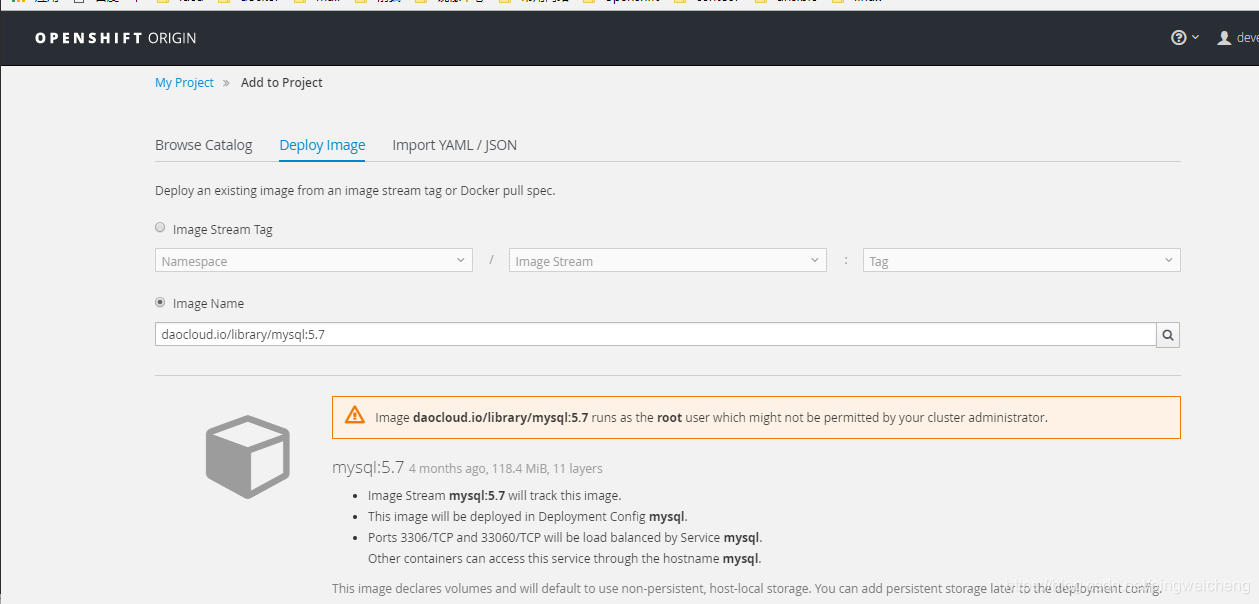Click the root user warning message

pos(711,418)
